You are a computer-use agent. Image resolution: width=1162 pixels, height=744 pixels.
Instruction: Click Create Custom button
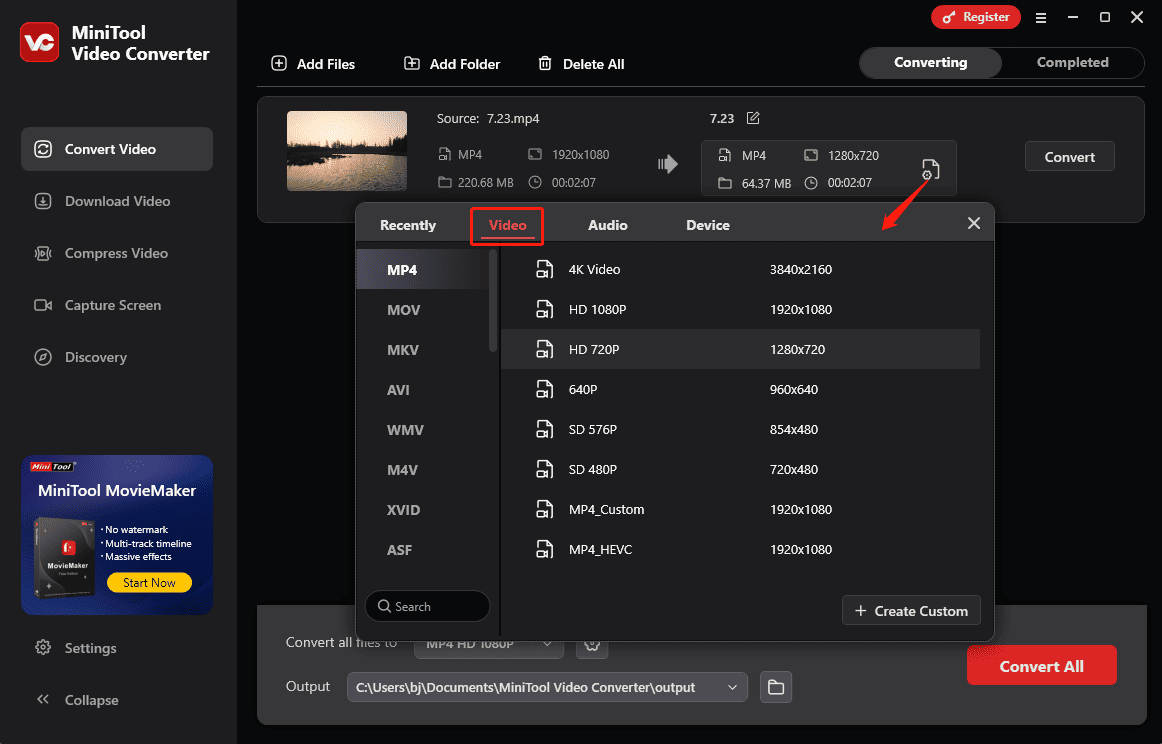click(911, 611)
